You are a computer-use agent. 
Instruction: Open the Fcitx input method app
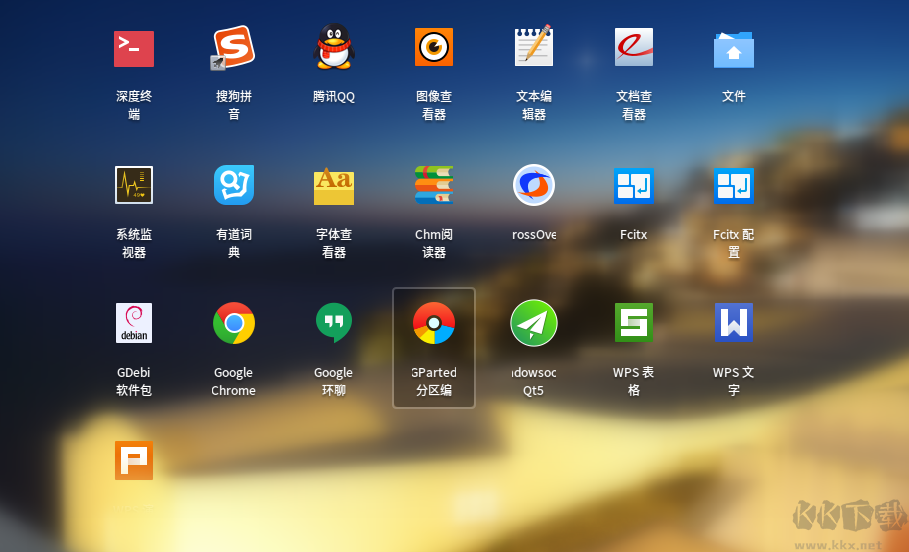pos(634,186)
